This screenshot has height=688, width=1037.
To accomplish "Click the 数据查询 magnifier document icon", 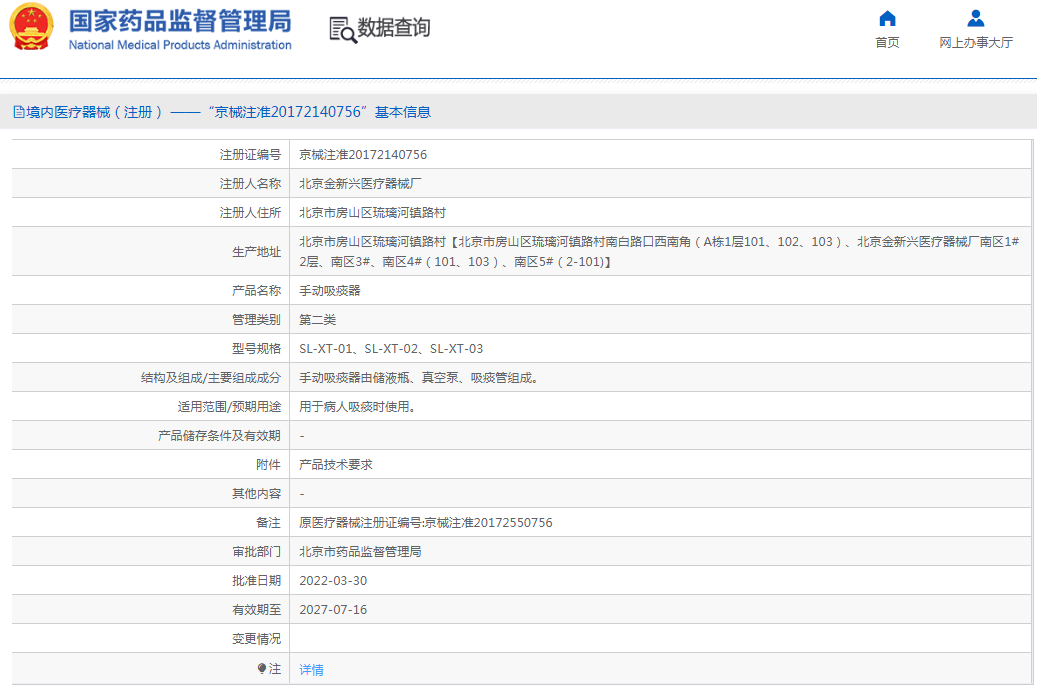I will (342, 29).
